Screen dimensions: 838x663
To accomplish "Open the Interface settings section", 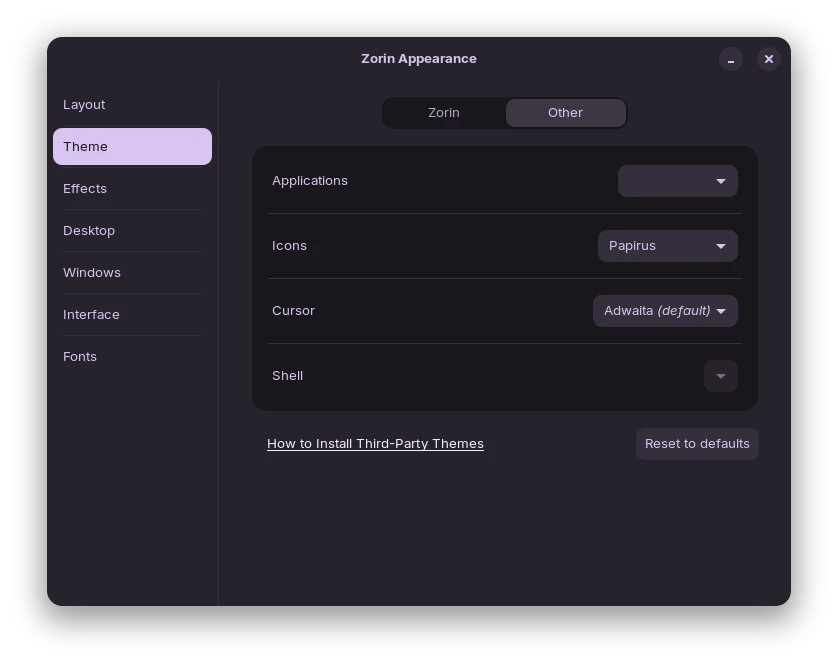I will click(91, 315).
